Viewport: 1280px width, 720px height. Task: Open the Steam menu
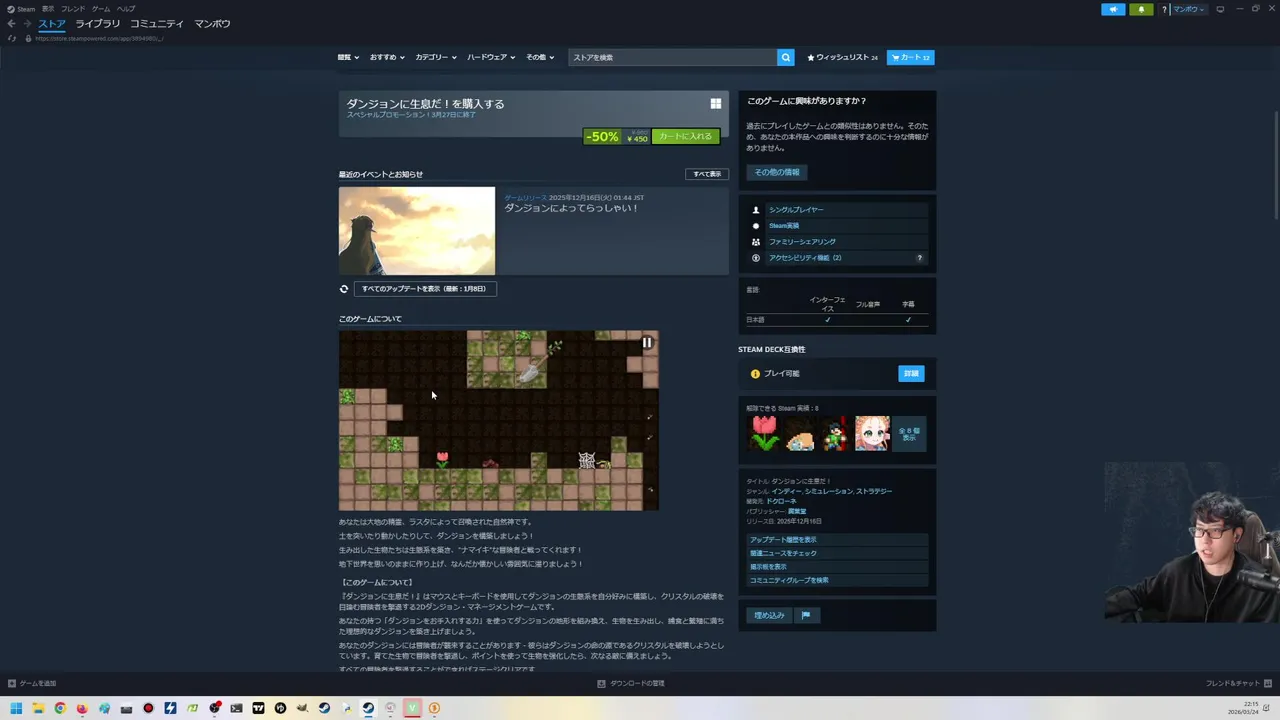[x=22, y=9]
